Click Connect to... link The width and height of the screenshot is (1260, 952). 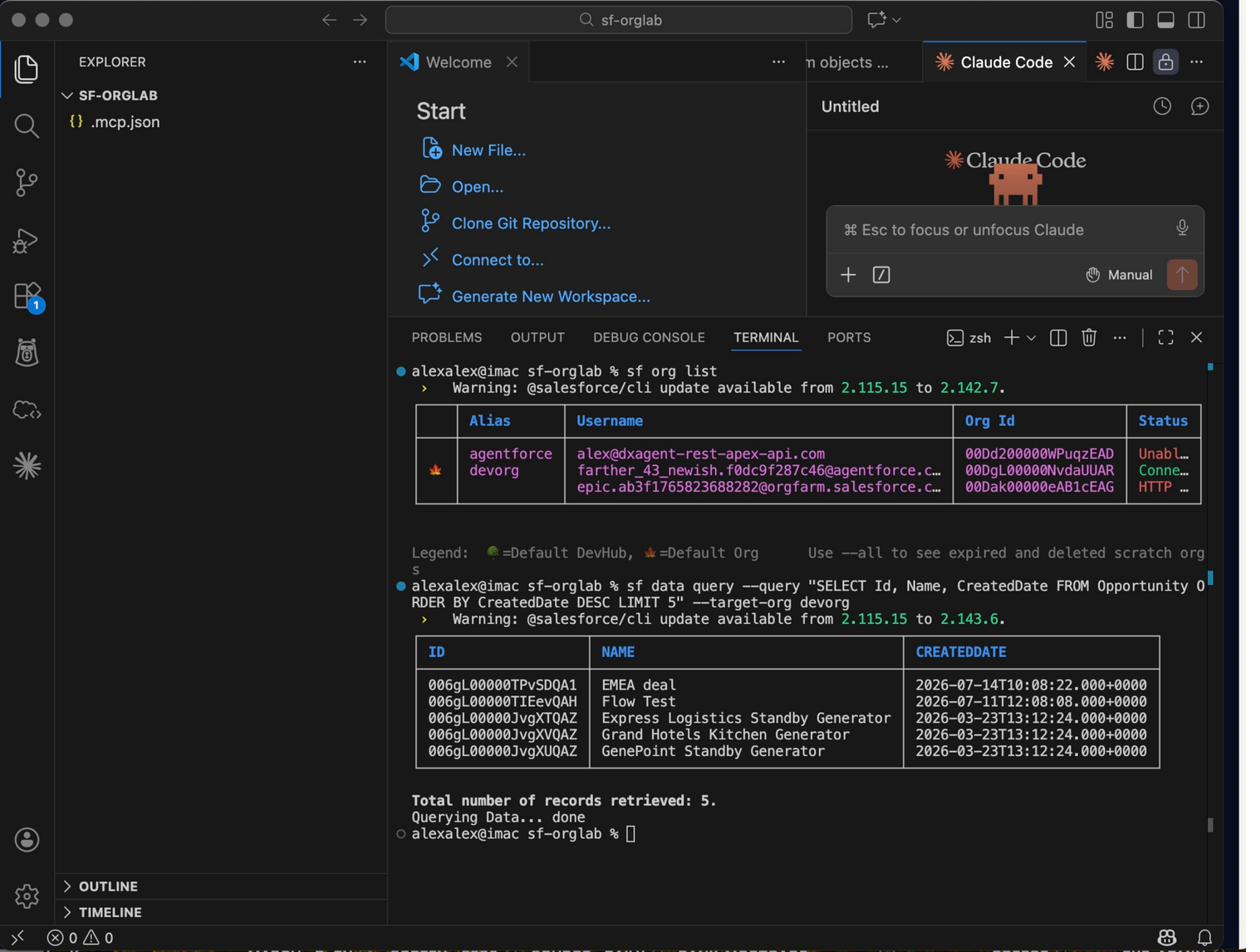[497, 260]
